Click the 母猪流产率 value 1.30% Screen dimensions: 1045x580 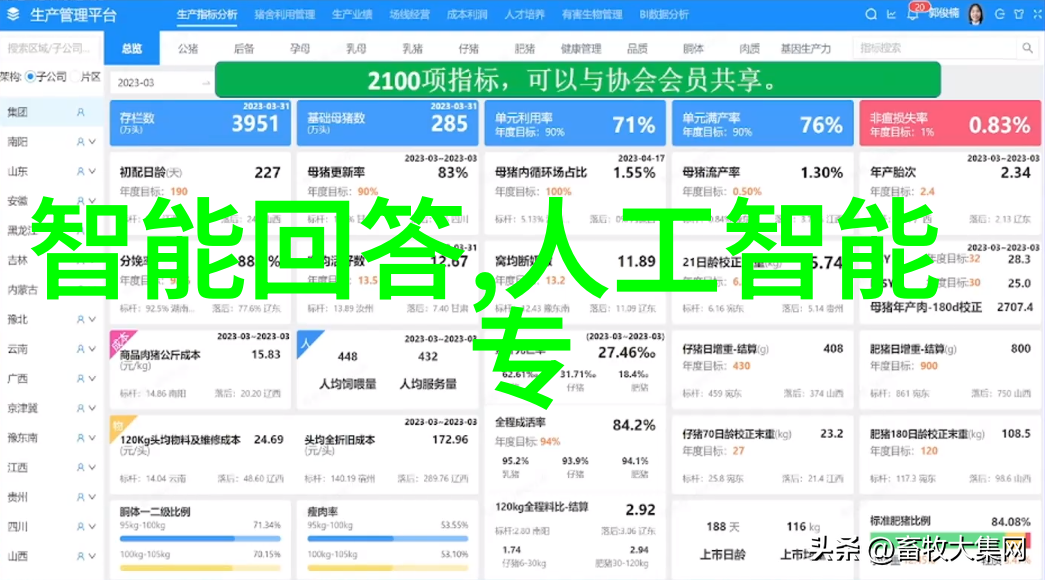click(822, 173)
